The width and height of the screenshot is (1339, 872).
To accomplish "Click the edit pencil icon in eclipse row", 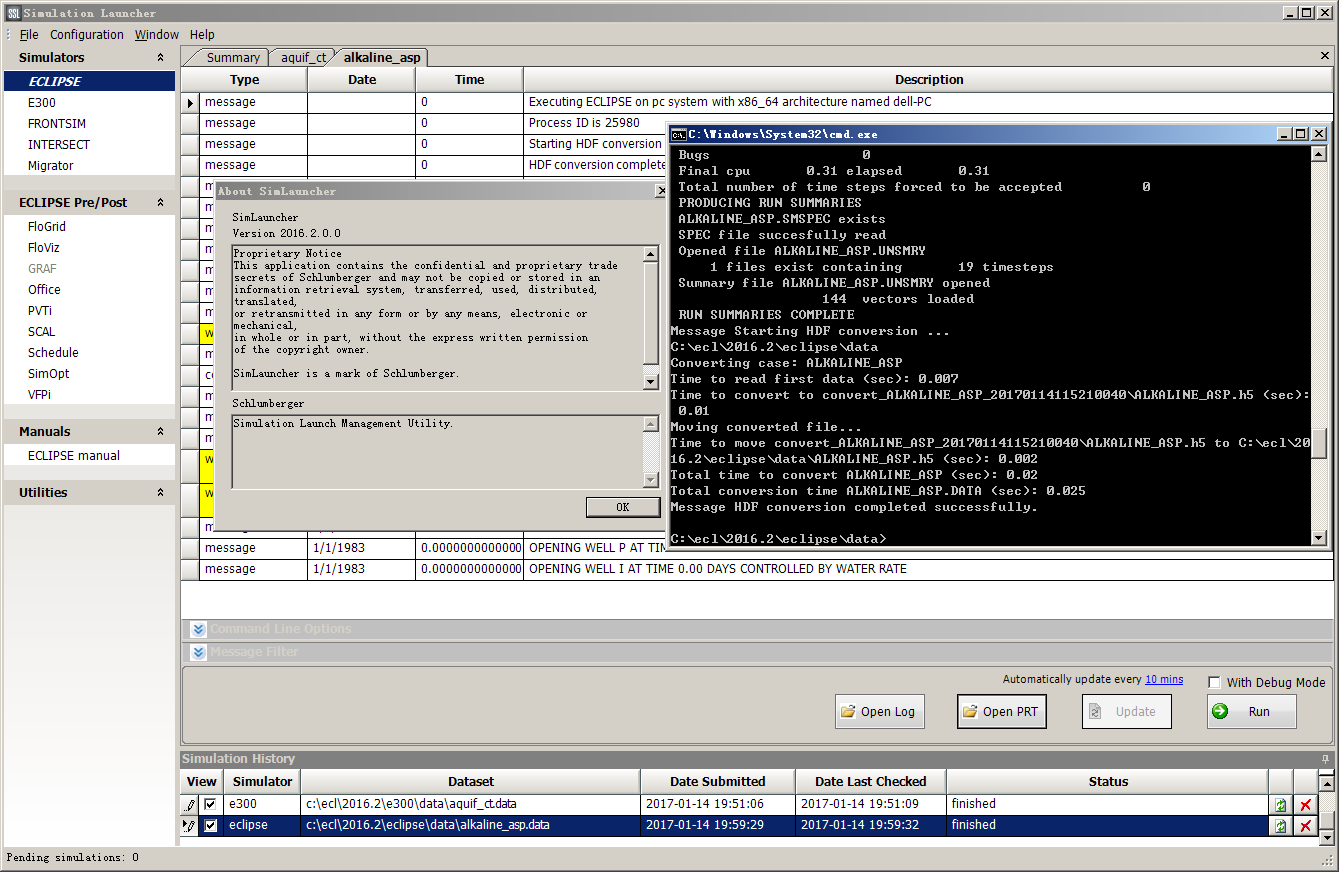I will coord(190,826).
